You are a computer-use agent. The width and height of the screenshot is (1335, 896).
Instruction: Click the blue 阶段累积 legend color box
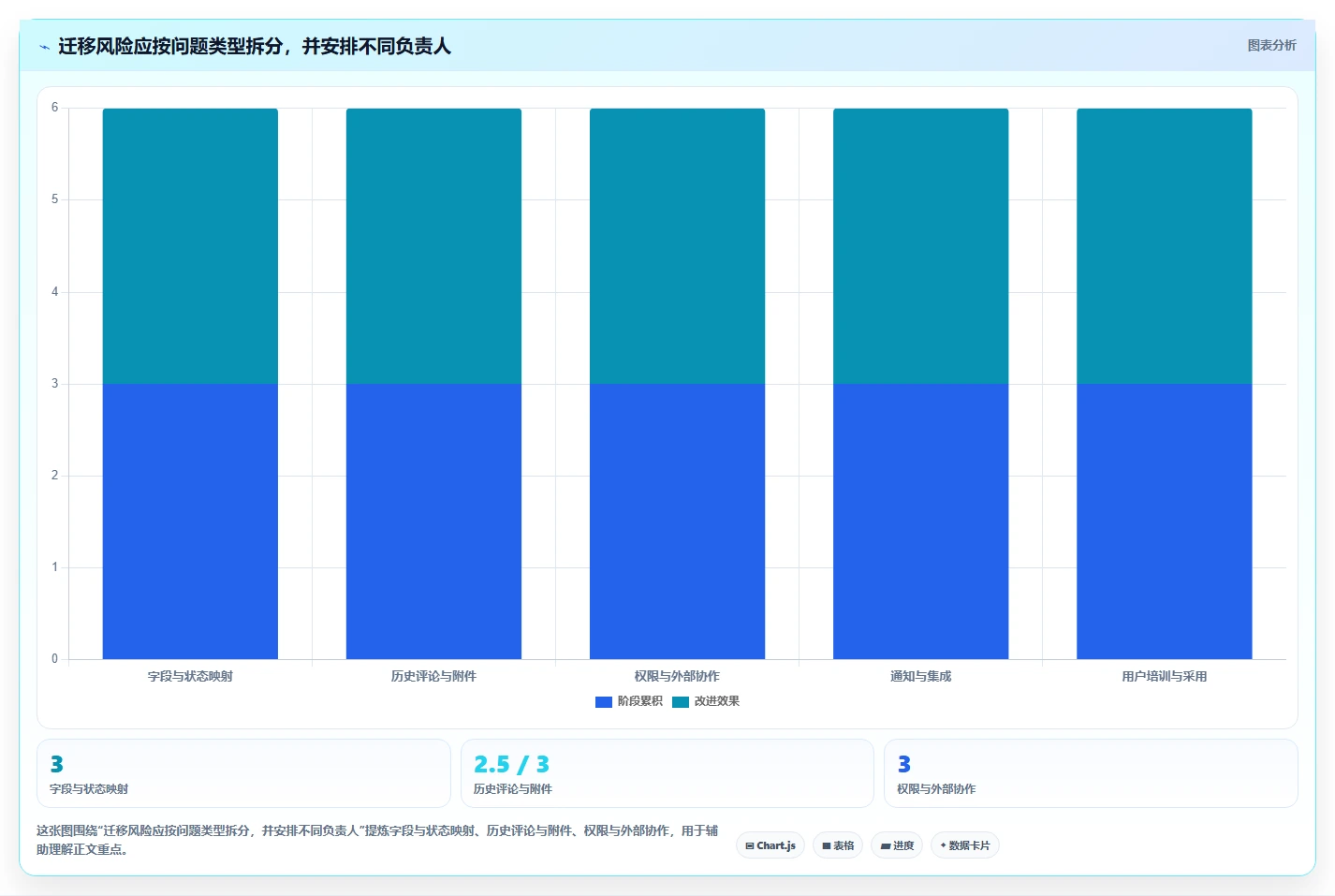tap(604, 701)
